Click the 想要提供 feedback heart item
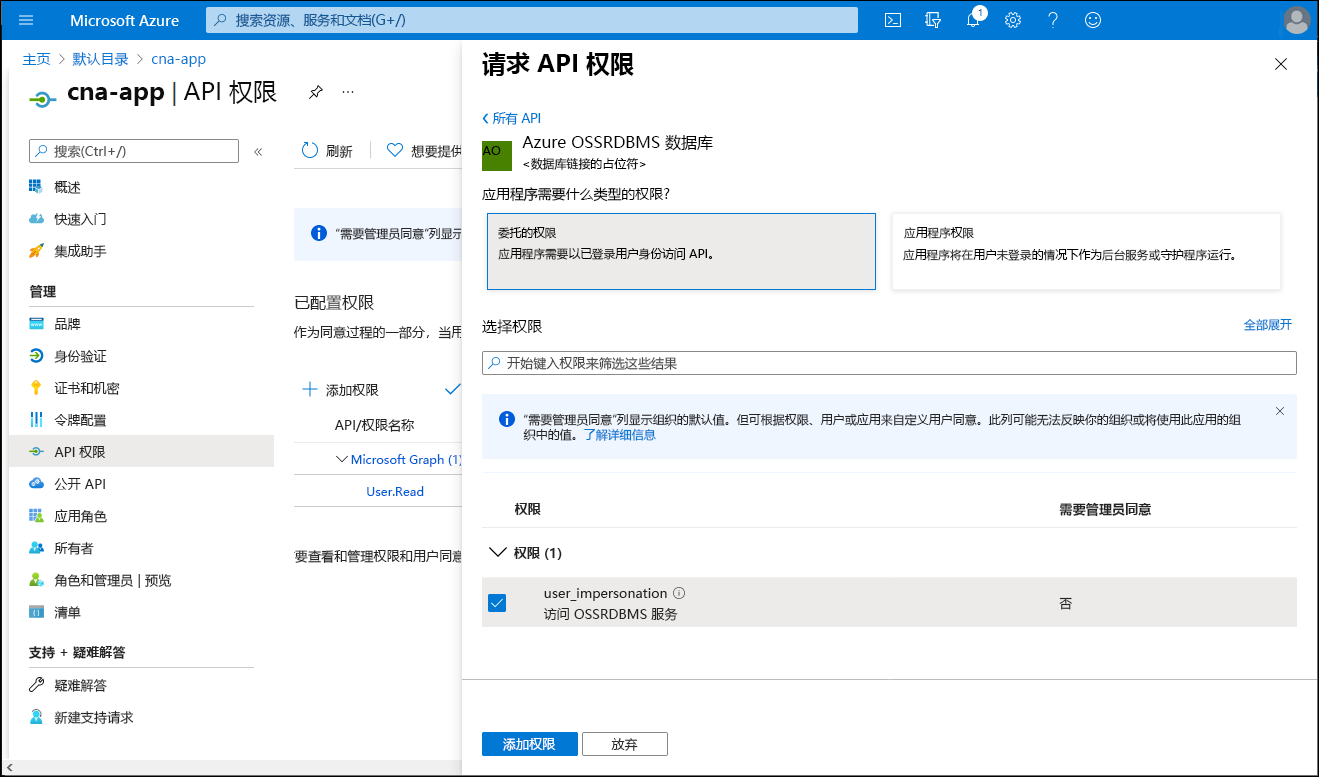1319x777 pixels. (424, 151)
